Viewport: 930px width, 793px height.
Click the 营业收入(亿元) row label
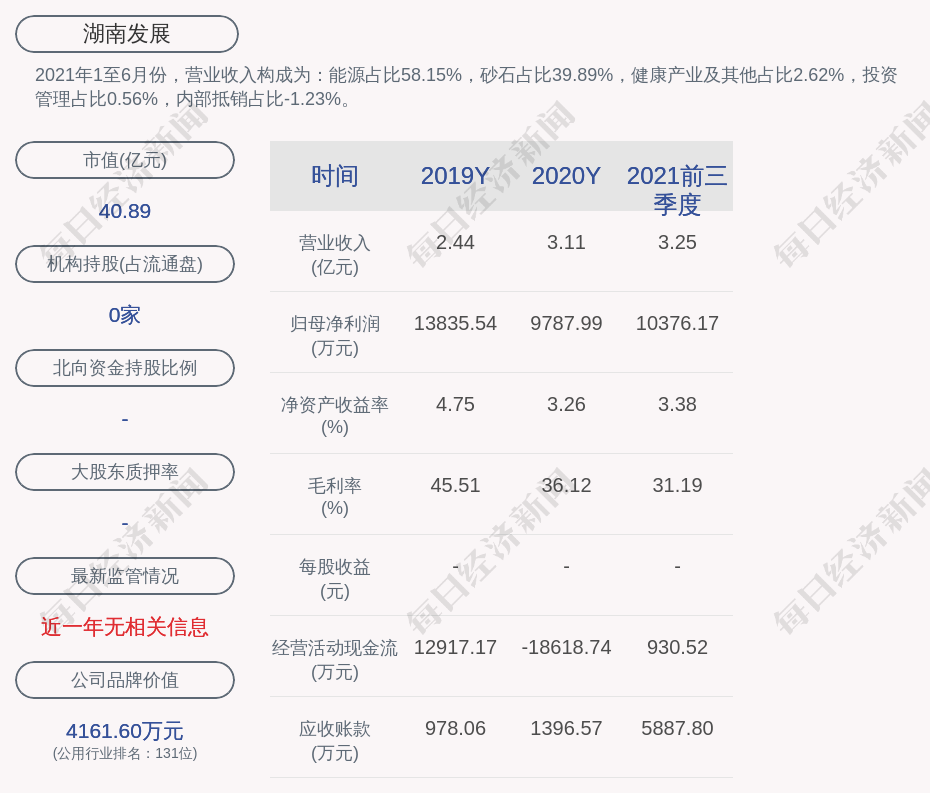coord(335,255)
